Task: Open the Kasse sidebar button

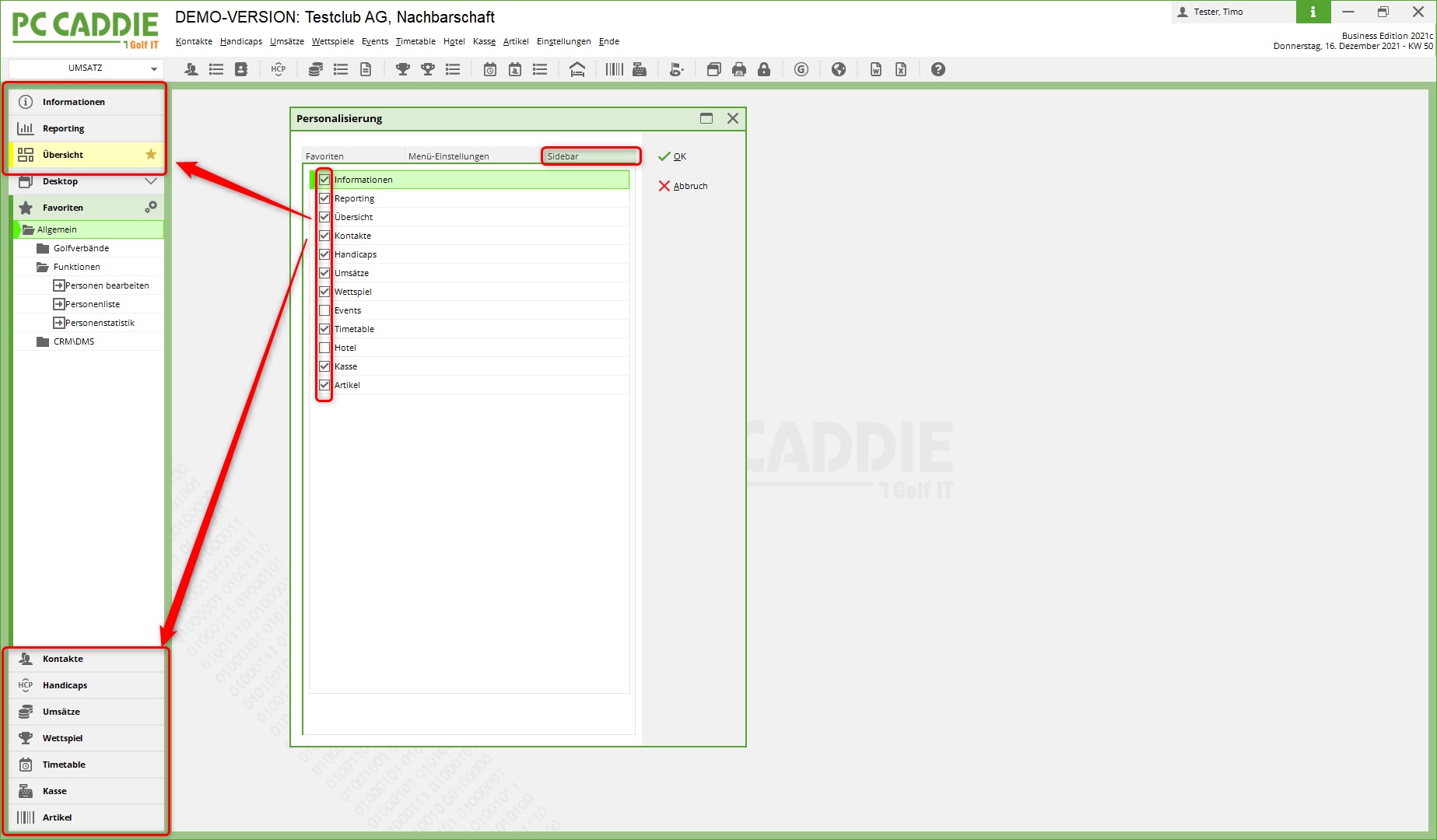Action: pos(88,791)
